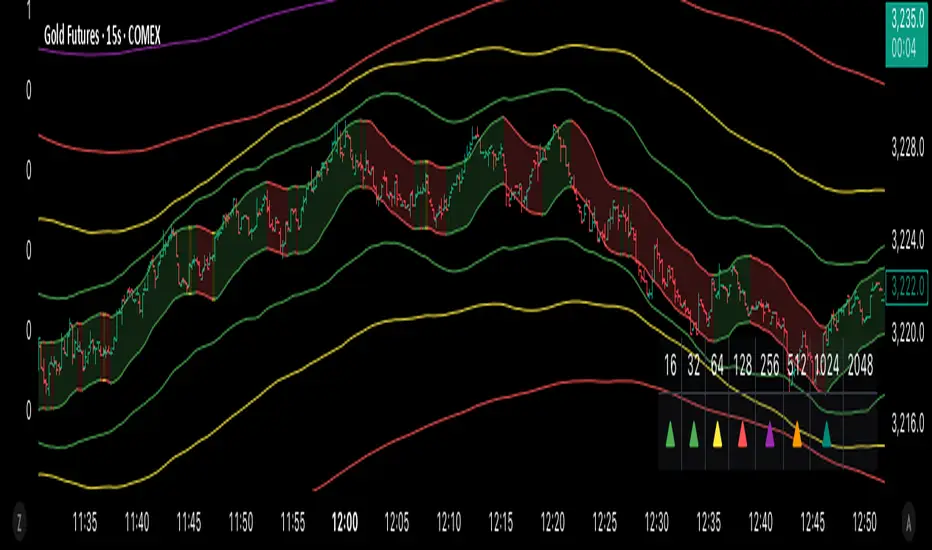
Task: Click the green triangle under 32
Action: point(694,434)
